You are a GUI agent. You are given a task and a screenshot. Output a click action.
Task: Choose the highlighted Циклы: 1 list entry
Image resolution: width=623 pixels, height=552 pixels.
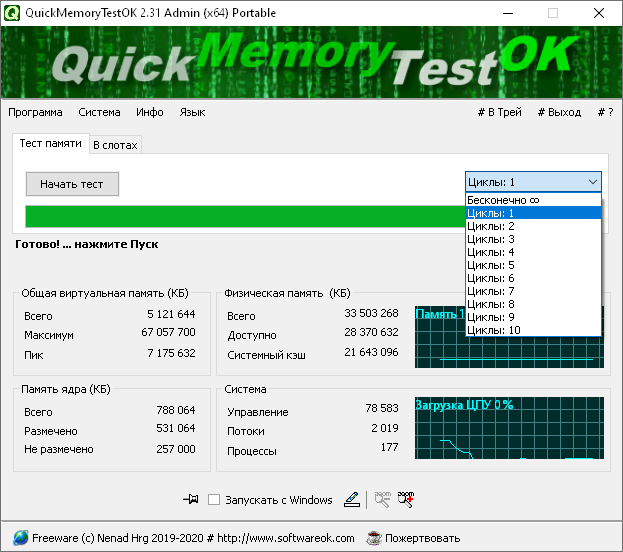(533, 213)
